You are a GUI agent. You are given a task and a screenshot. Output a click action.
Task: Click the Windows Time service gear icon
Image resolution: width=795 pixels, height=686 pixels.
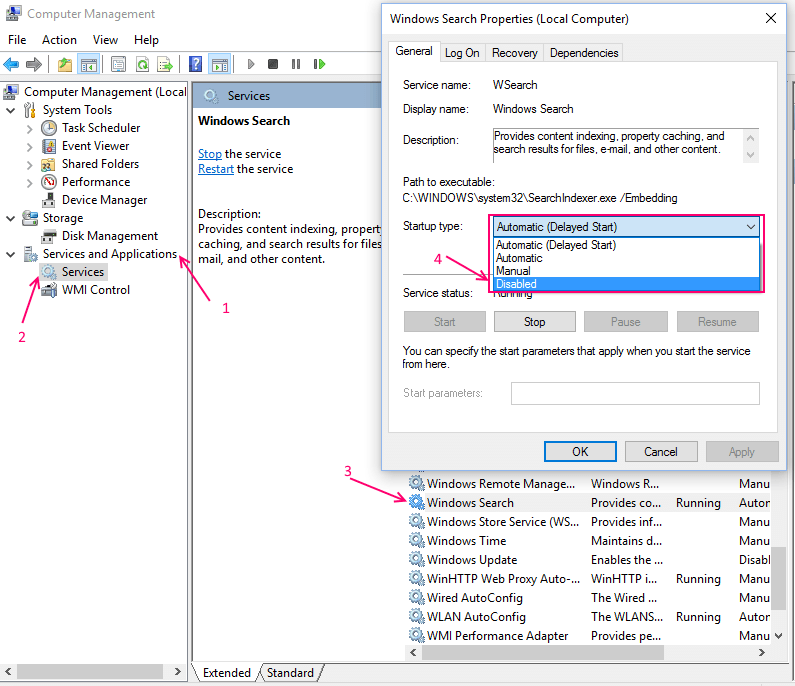click(416, 540)
